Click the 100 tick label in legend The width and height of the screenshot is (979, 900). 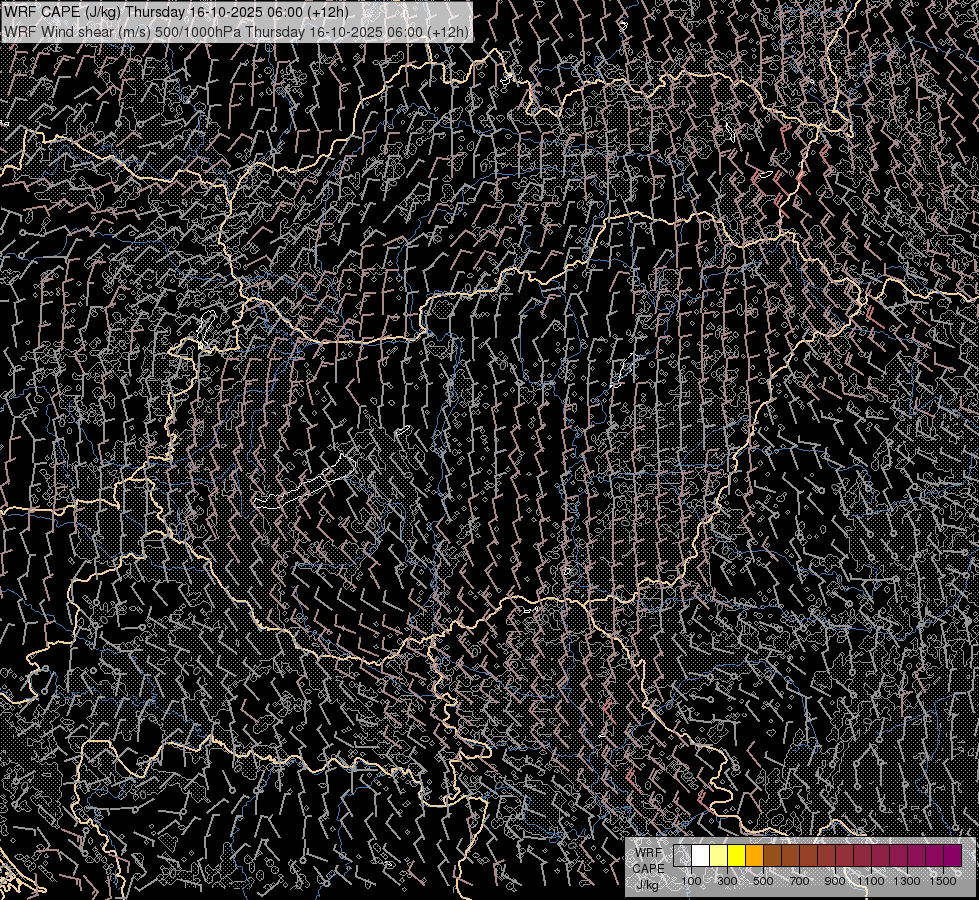691,881
